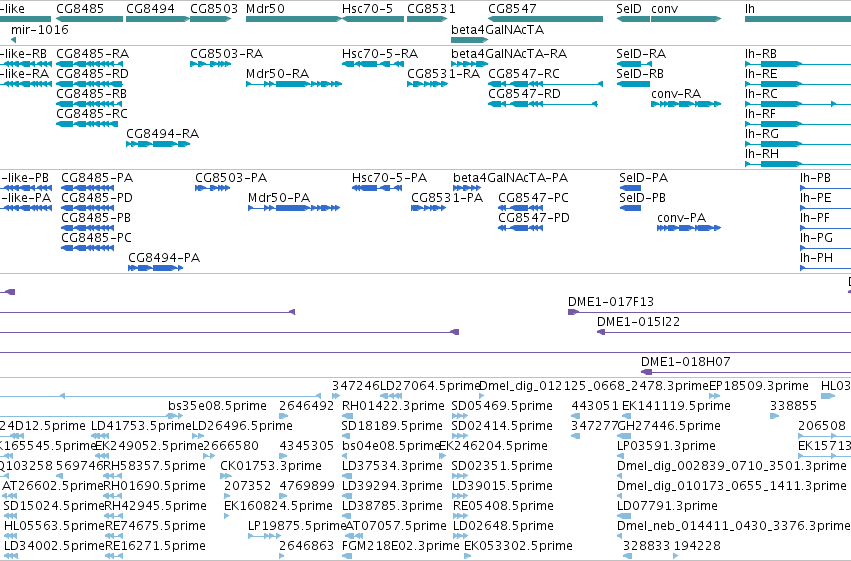Select protein SelD-PA
Viewport: 851px width, 561px height.
click(630, 188)
